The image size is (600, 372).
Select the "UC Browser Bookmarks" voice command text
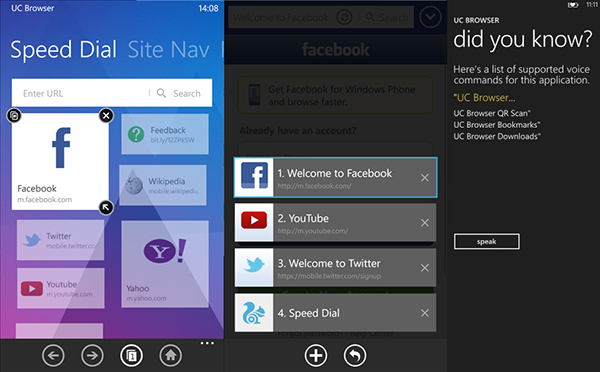click(497, 125)
